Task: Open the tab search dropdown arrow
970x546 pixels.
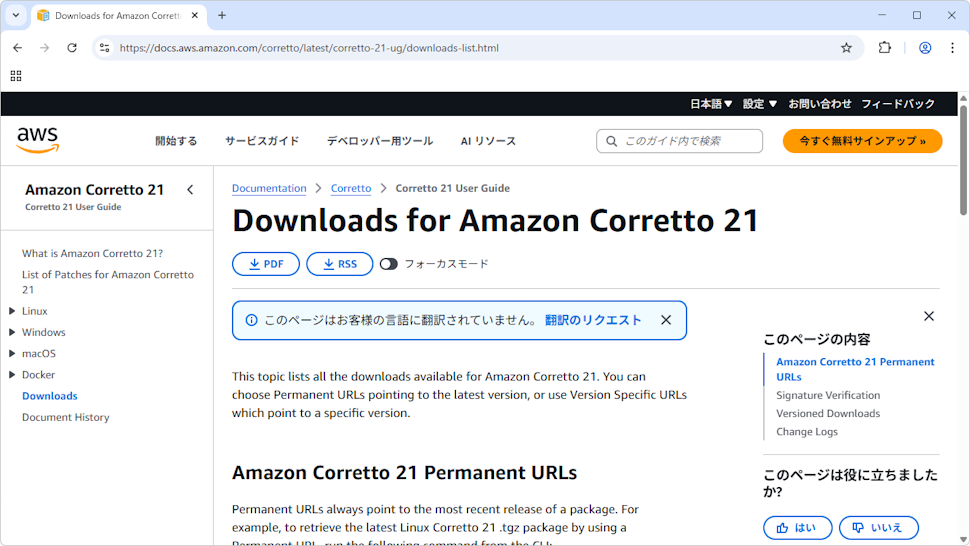Action: (16, 15)
